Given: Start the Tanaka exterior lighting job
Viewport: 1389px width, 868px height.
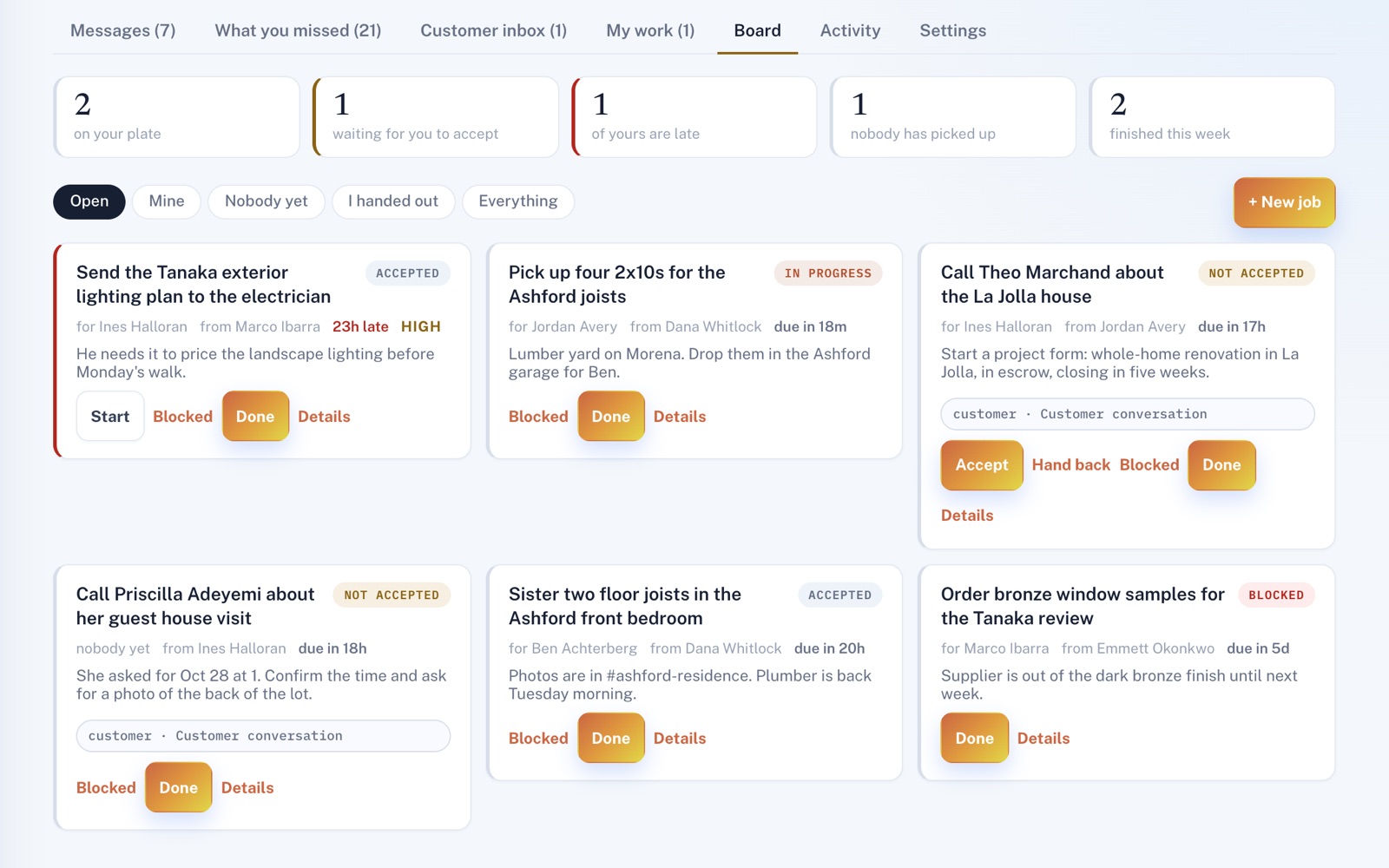Looking at the screenshot, I should (x=110, y=417).
